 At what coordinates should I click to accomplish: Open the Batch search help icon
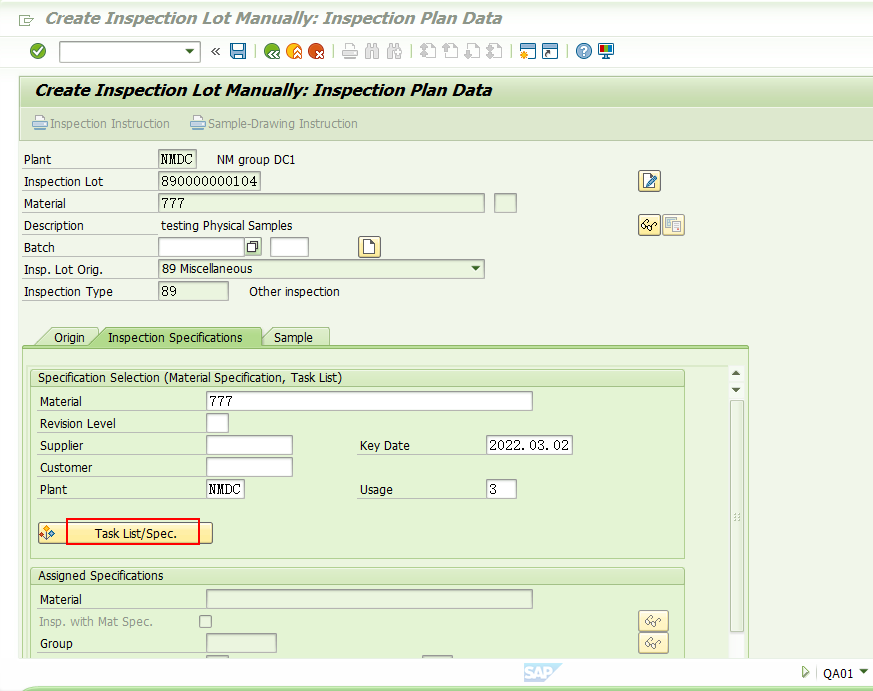click(x=253, y=247)
